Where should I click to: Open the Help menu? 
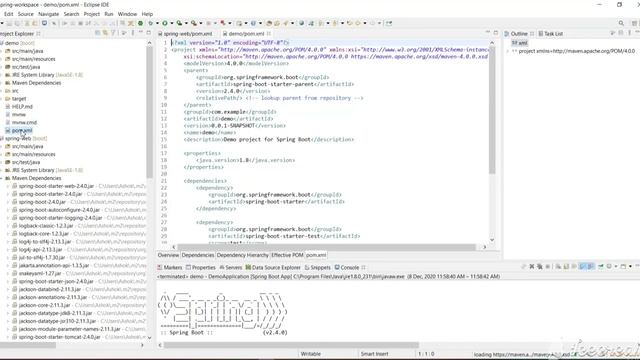click(147, 14)
